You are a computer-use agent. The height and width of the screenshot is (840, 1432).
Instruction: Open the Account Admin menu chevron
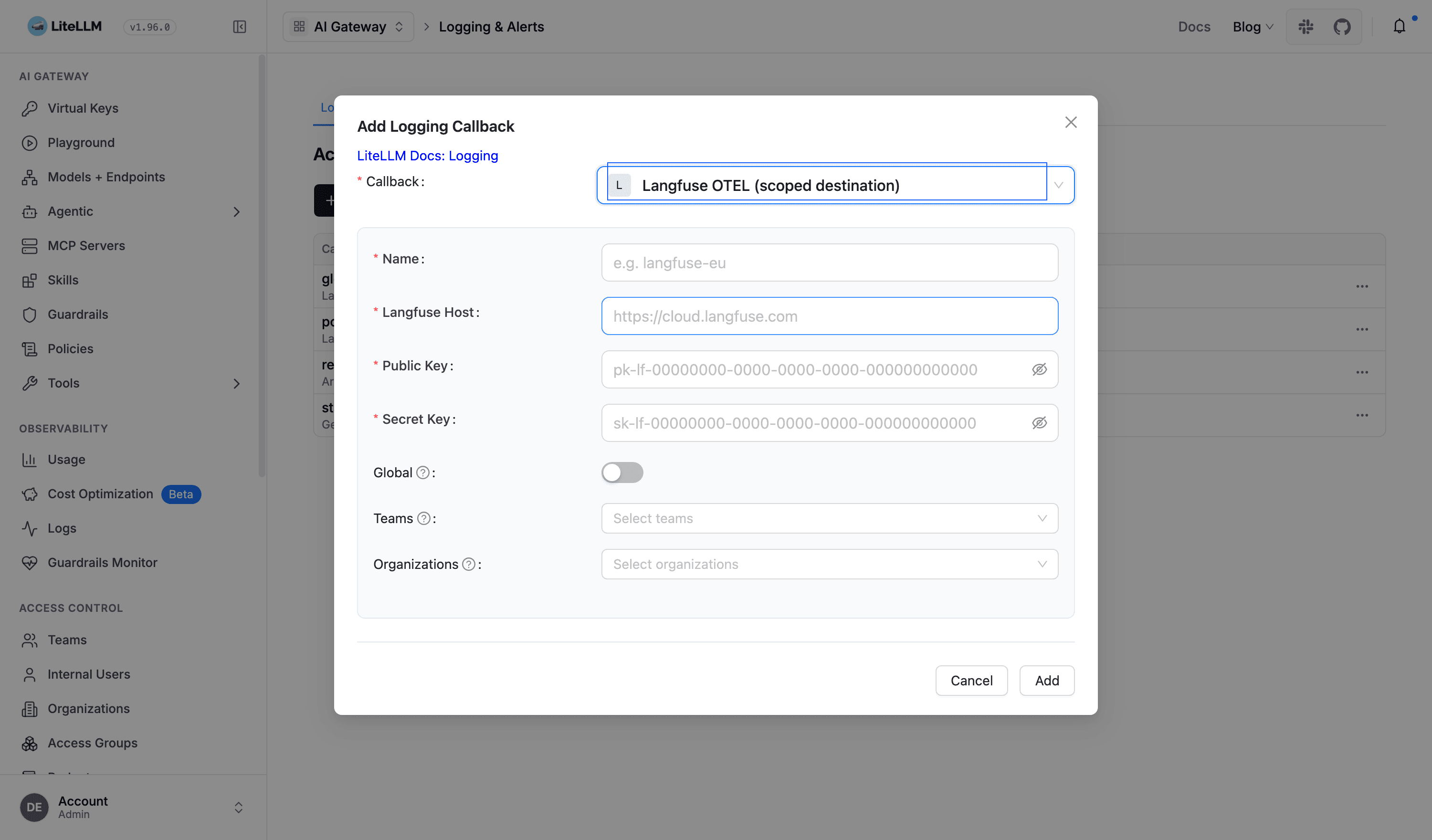(239, 808)
